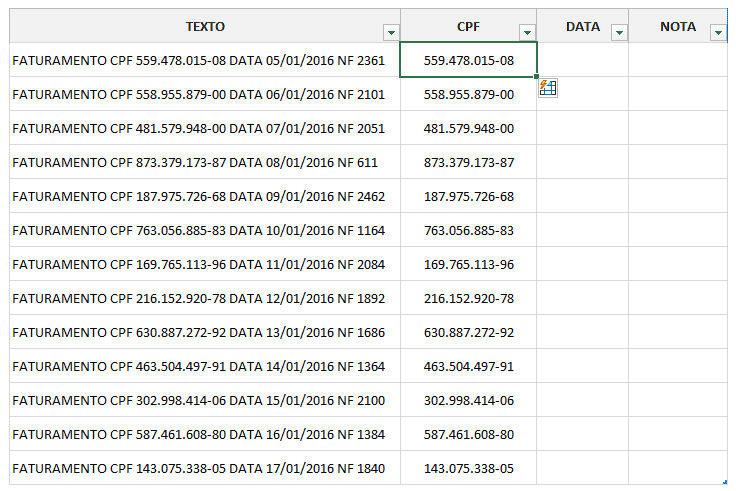Select the CPF header cell
Image resolution: width=736 pixels, height=491 pixels.
pos(468,26)
